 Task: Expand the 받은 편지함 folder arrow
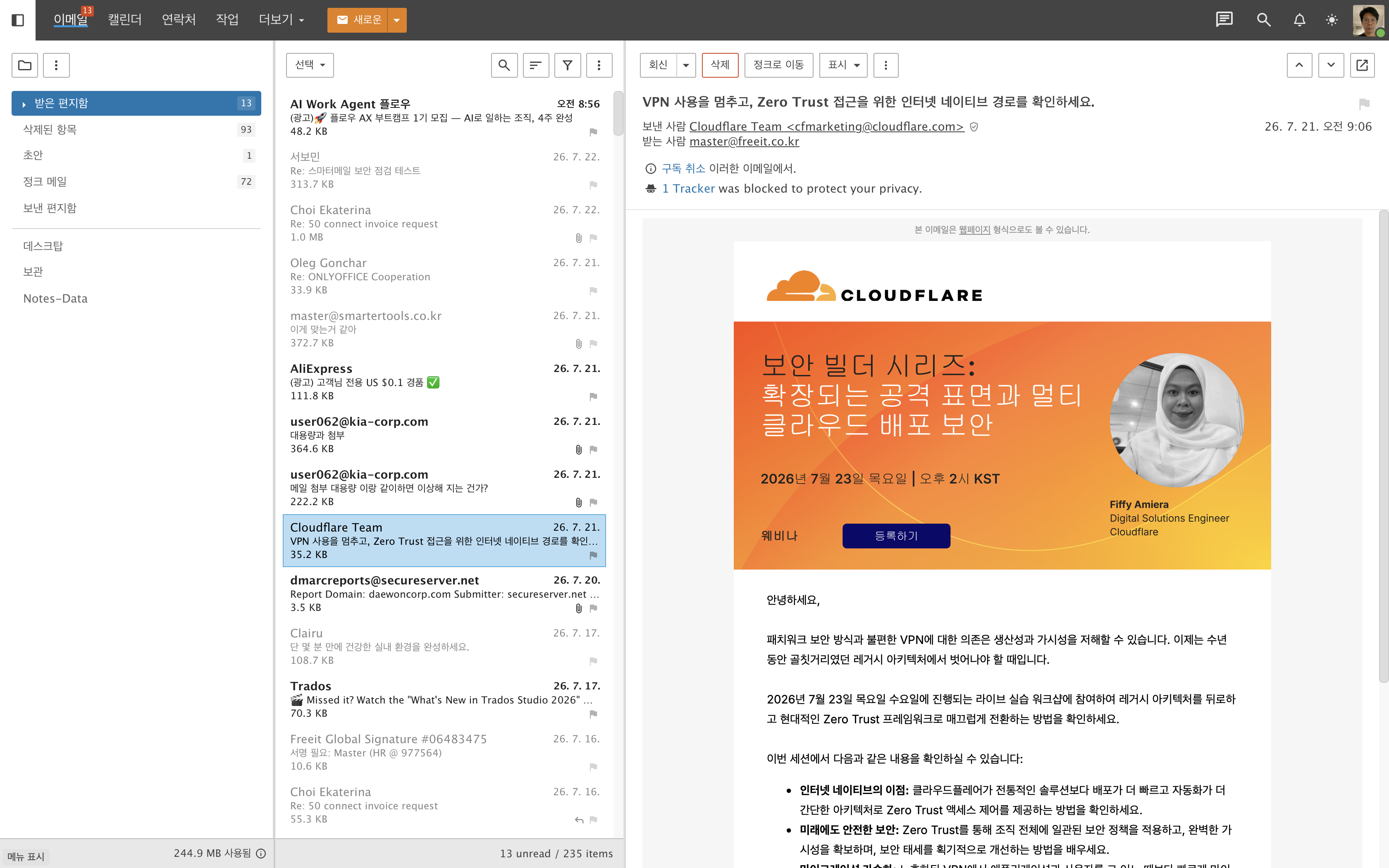click(24, 104)
